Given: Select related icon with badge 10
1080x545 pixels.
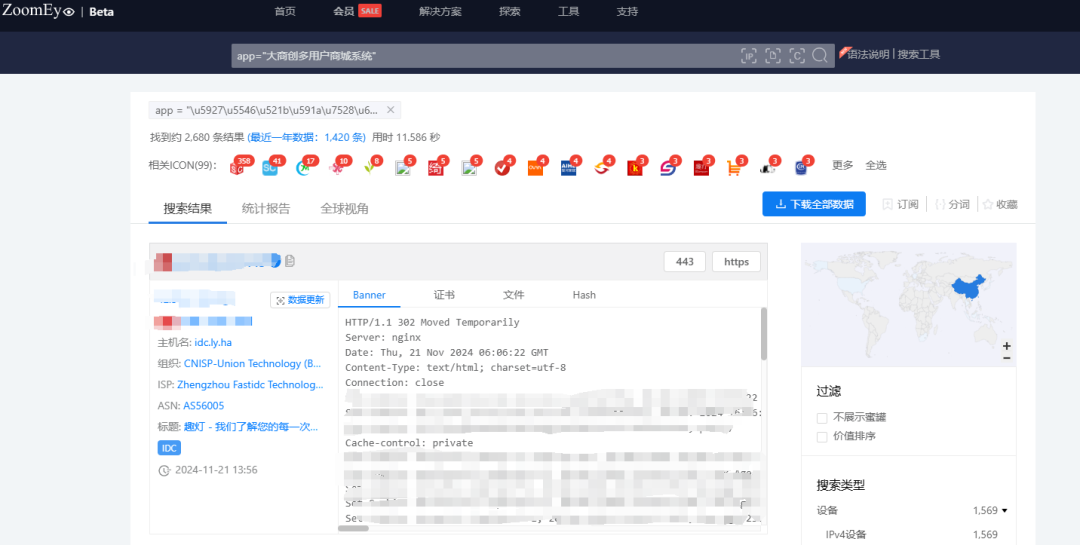Looking at the screenshot, I should 336,167.
